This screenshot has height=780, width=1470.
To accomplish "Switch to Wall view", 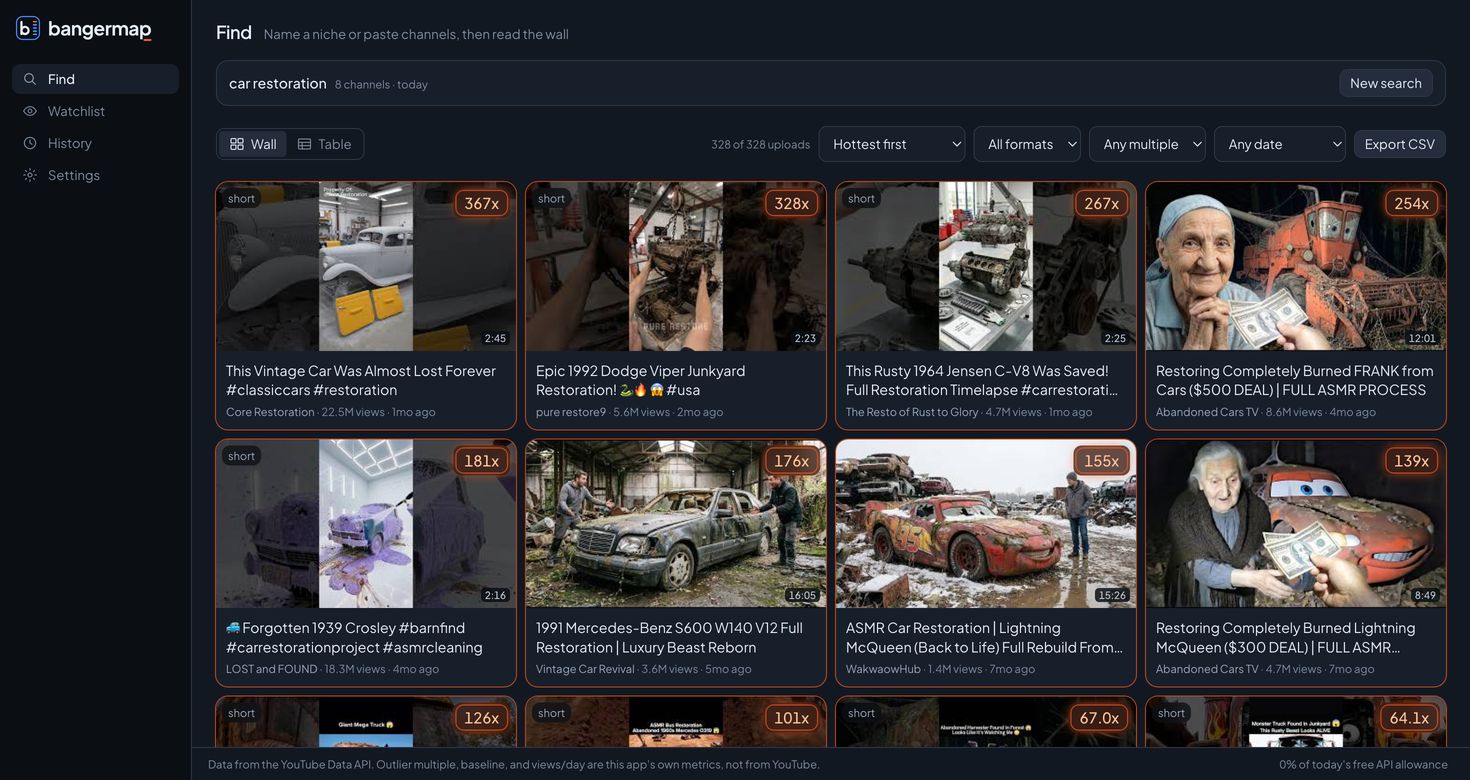I will (253, 144).
